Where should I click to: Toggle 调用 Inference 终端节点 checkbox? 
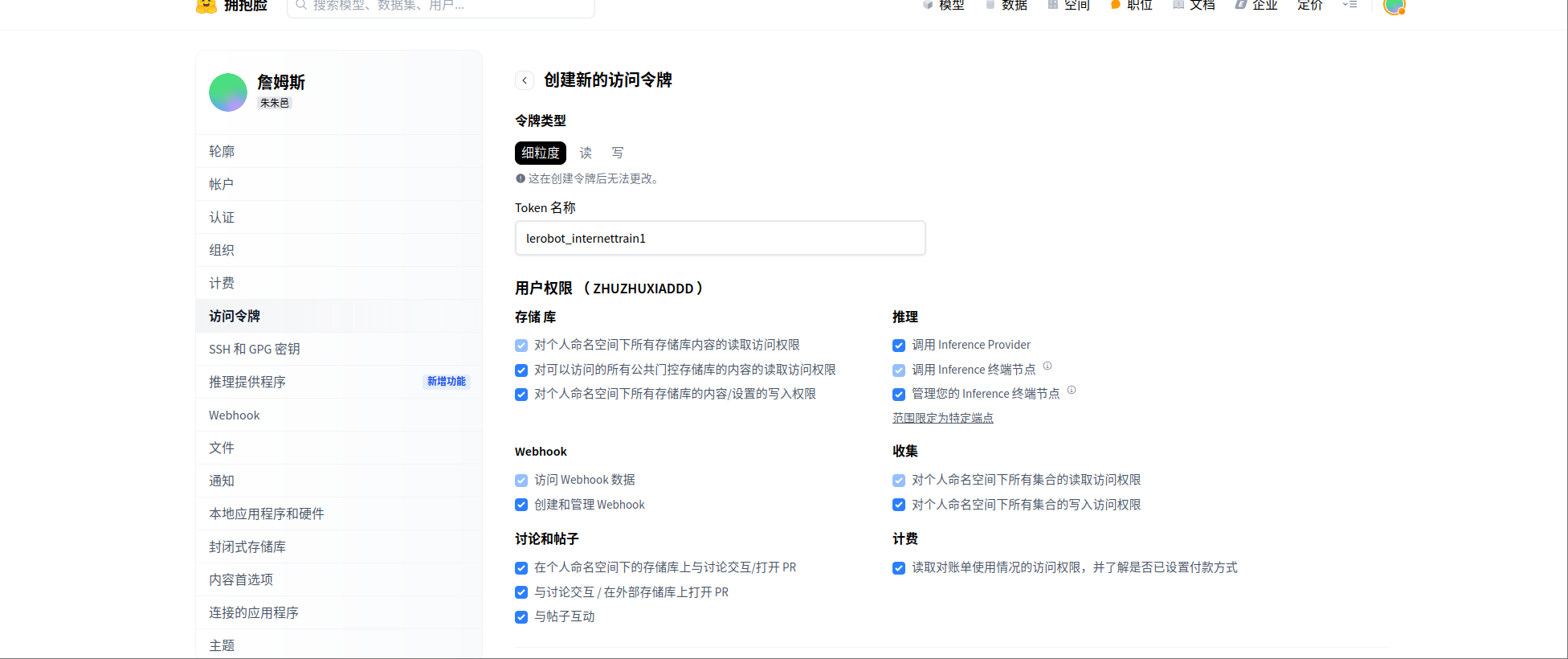899,370
